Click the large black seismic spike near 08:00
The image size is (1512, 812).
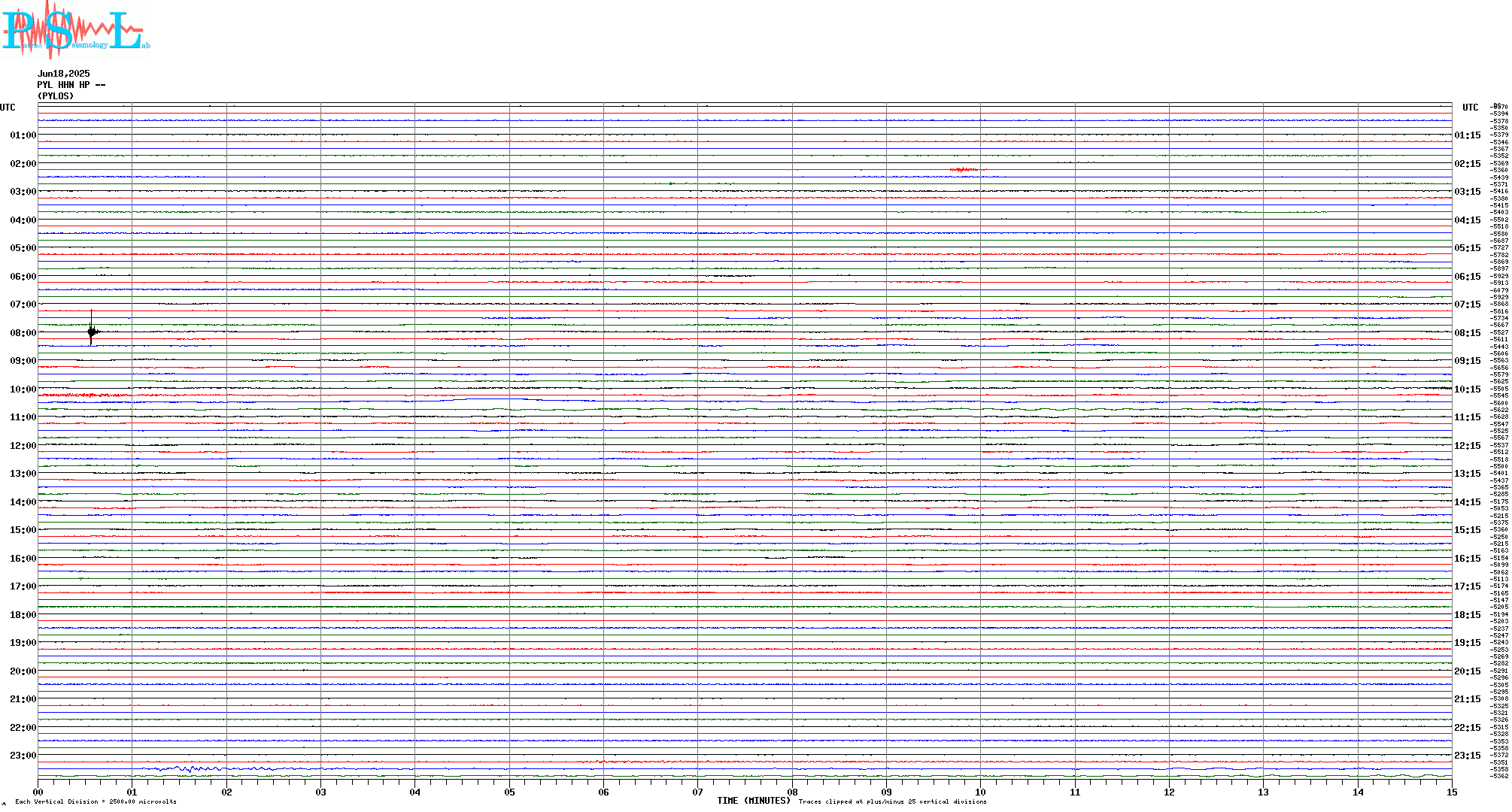click(x=92, y=329)
